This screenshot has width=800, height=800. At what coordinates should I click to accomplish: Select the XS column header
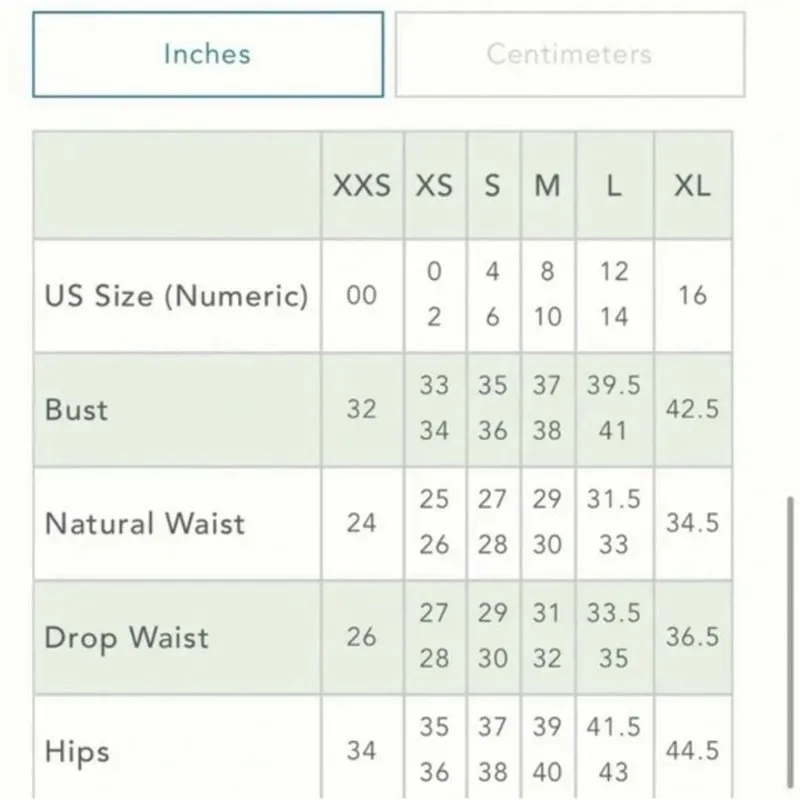[x=434, y=186]
